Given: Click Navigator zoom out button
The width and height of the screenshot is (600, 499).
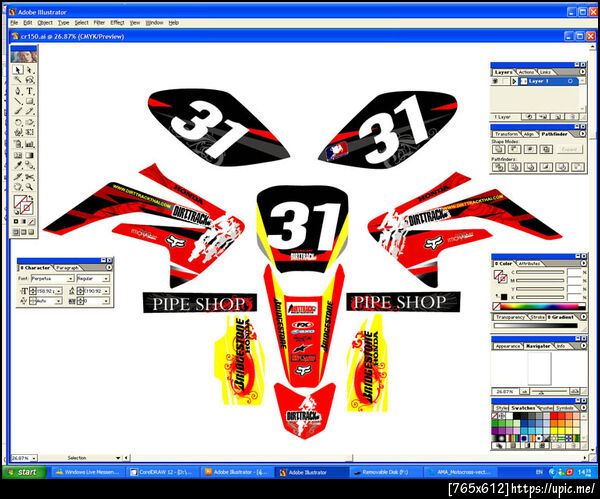Looking at the screenshot, I should 524,391.
